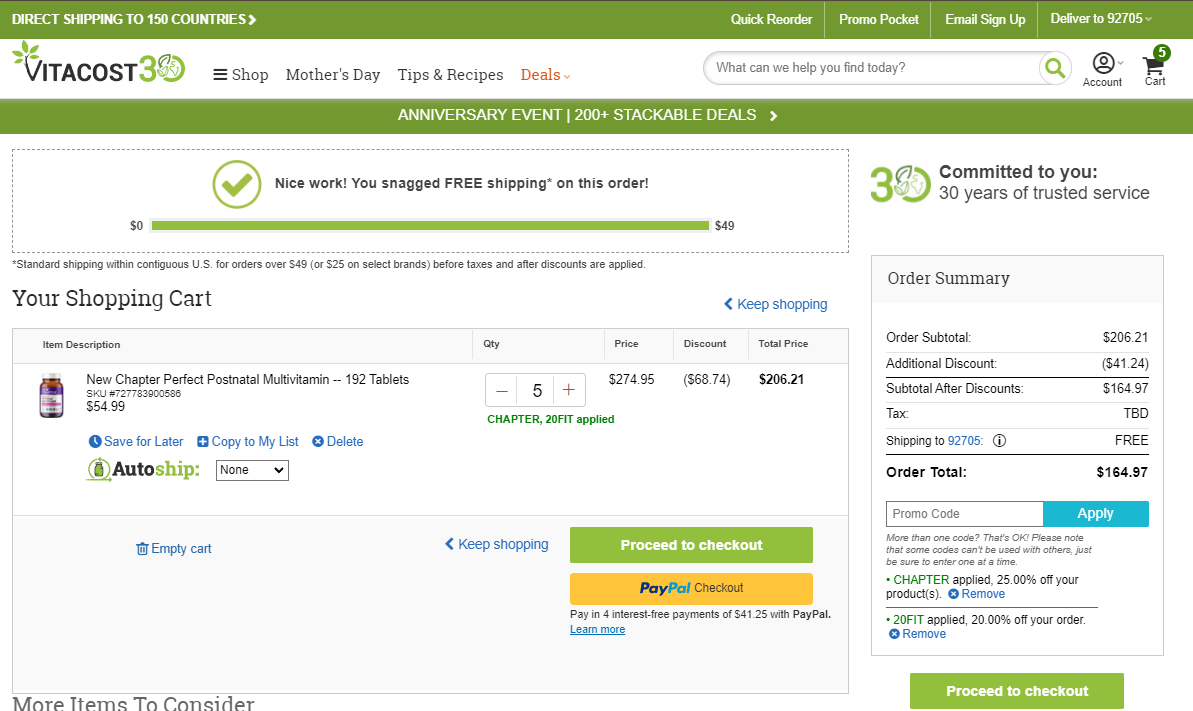Click the Vitacost 30 logo
The width and height of the screenshot is (1193, 711).
[x=98, y=62]
